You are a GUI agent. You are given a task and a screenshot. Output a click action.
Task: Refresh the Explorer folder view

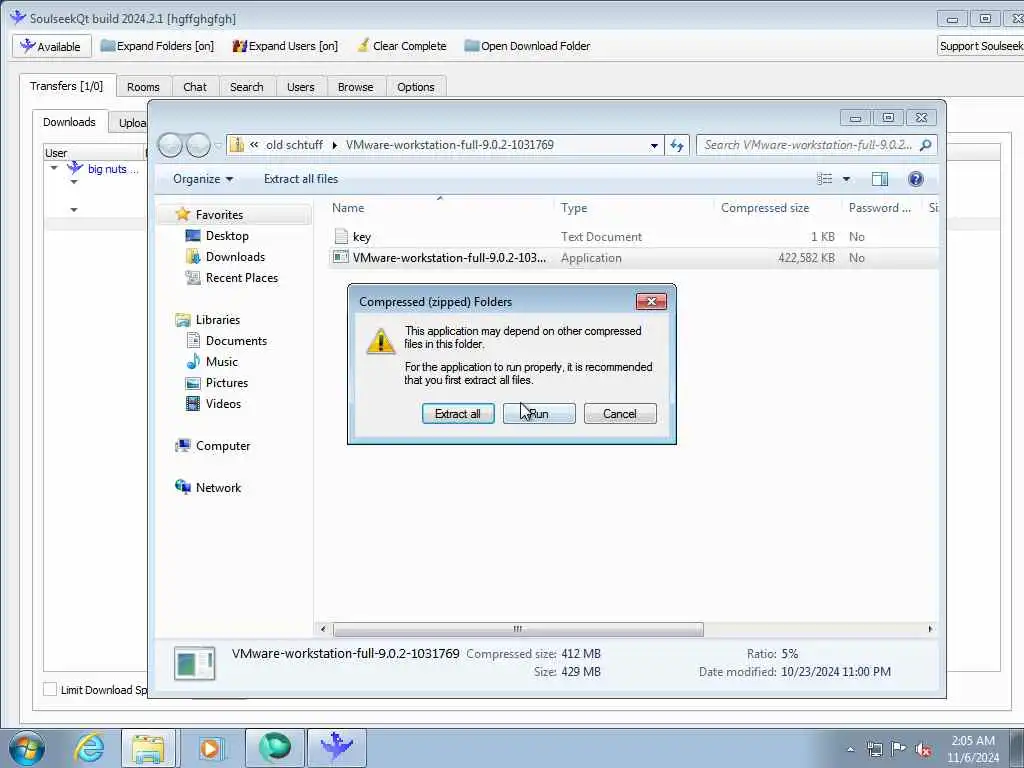point(677,146)
